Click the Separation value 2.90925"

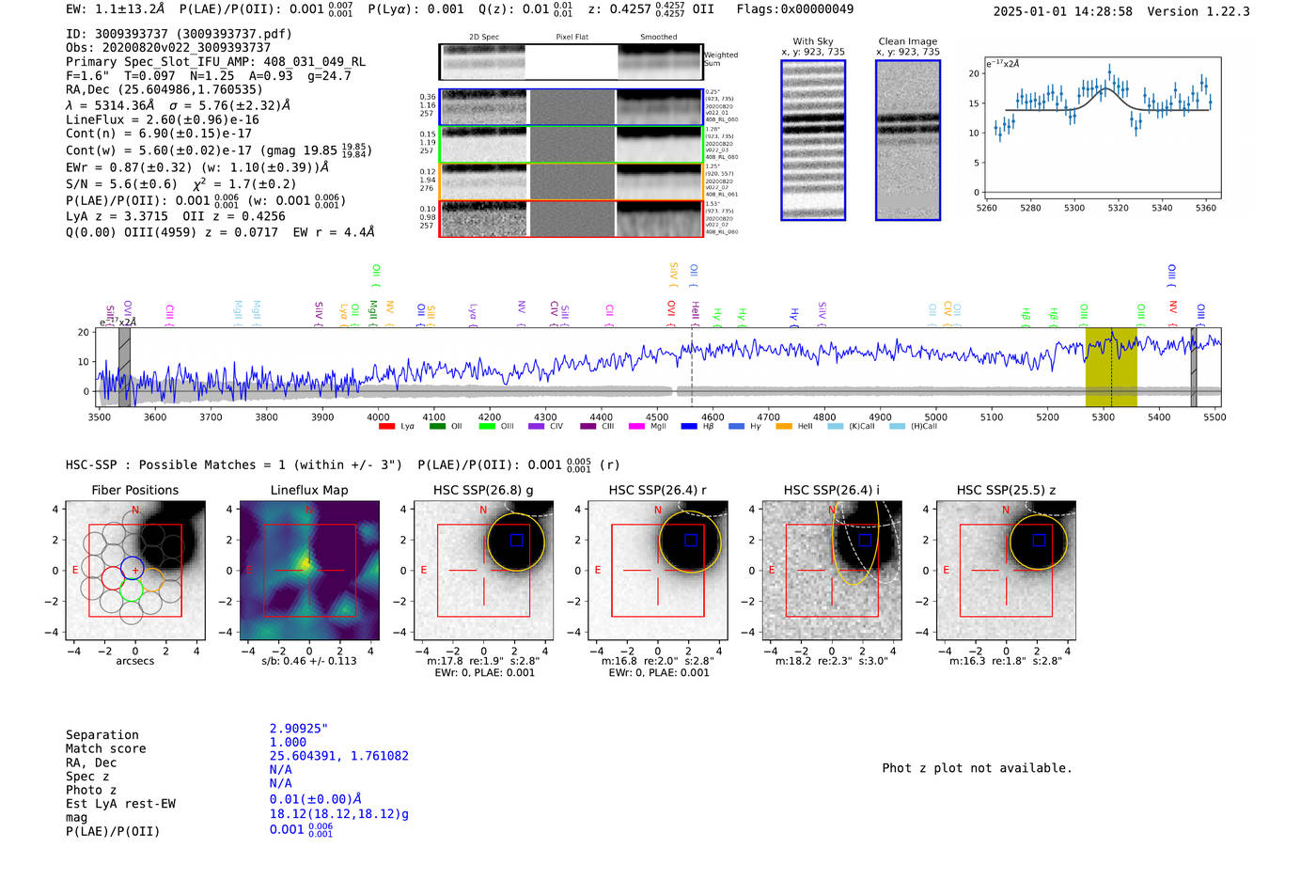299,729
